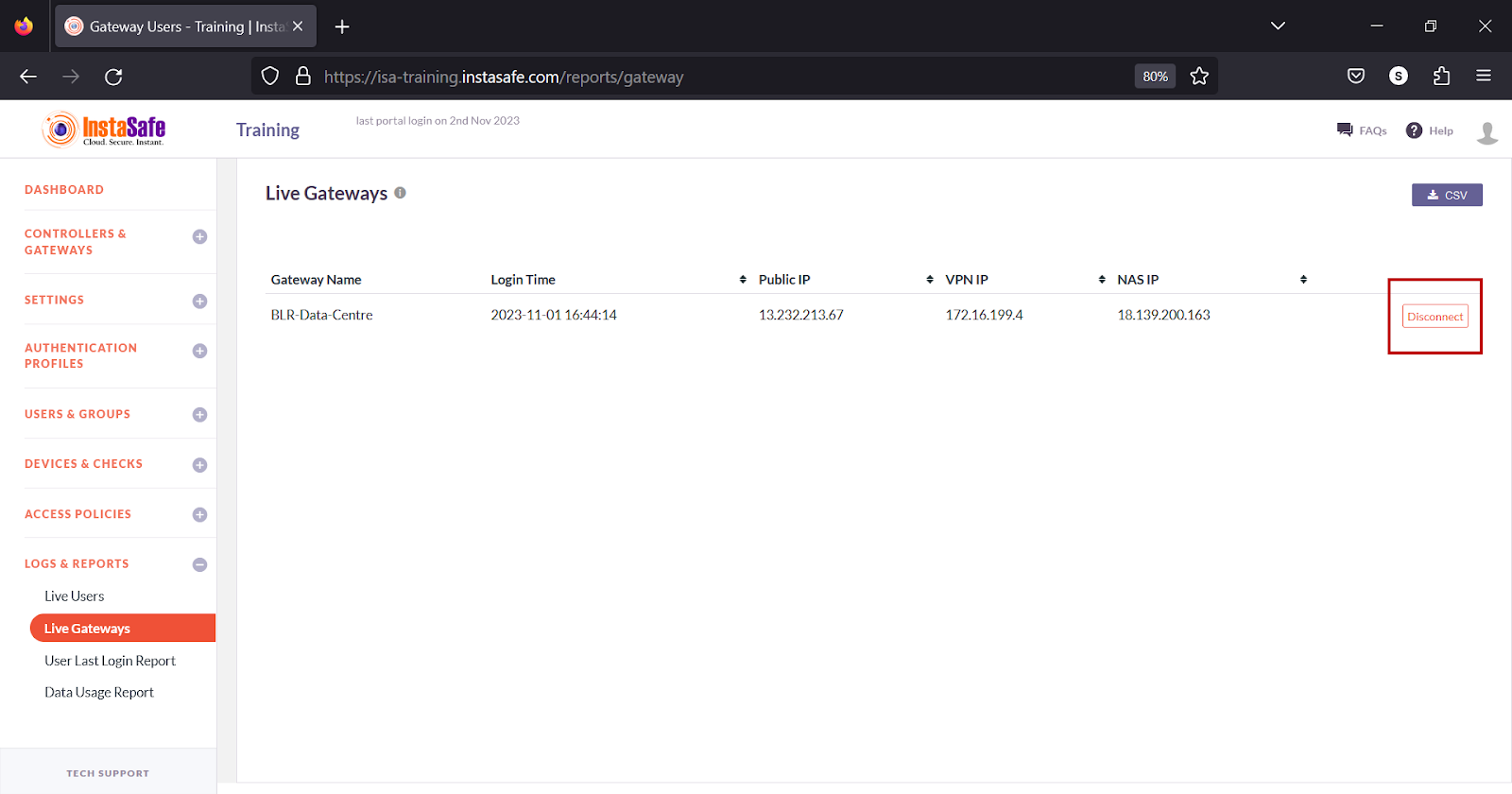This screenshot has height=794, width=1512.
Task: Click the padlock site info icon
Action: (x=303, y=77)
